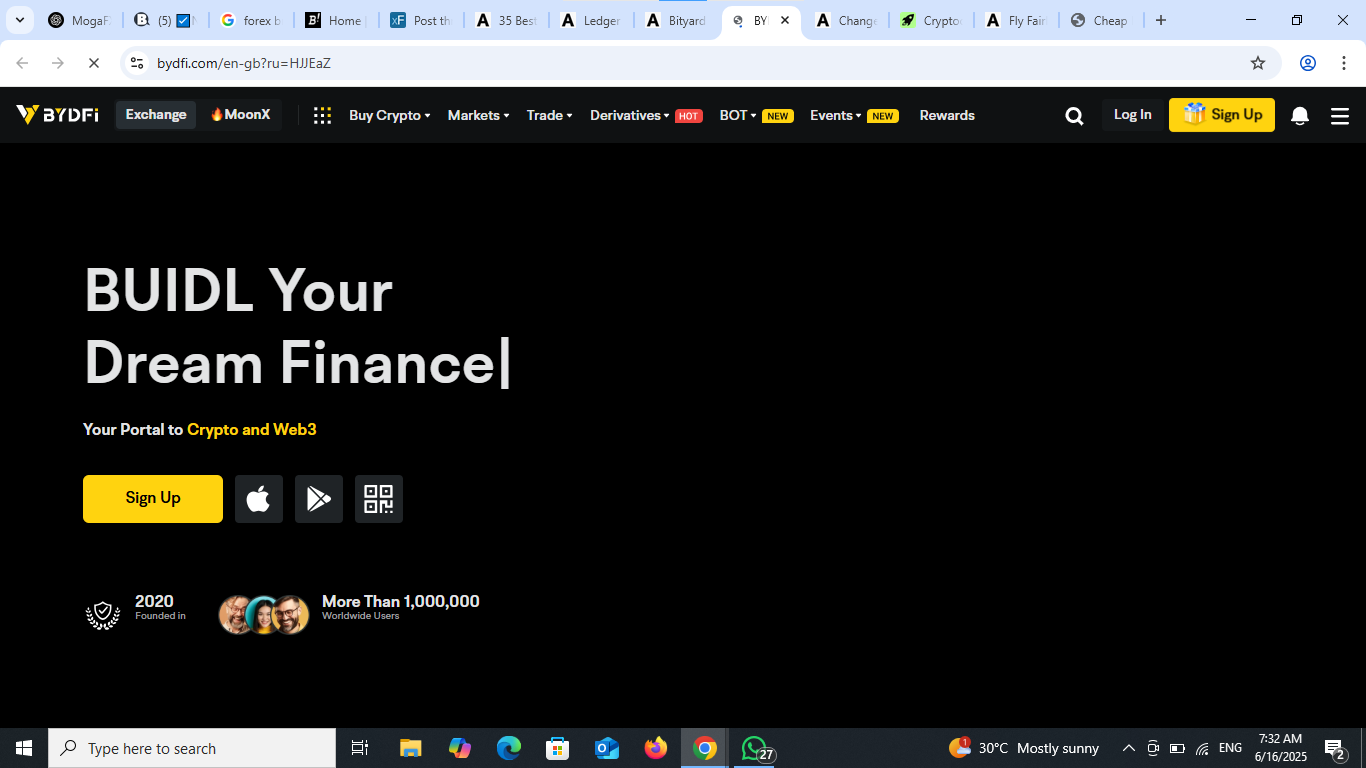This screenshot has width=1366, height=768.
Task: Click the header Sign Up button
Action: pos(1222,115)
